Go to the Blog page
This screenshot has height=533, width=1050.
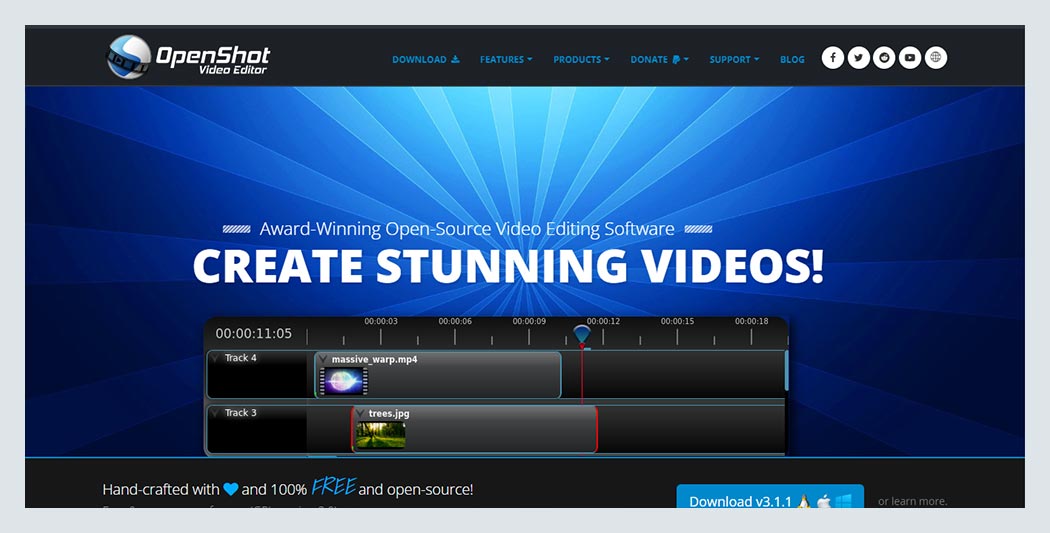[x=792, y=59]
